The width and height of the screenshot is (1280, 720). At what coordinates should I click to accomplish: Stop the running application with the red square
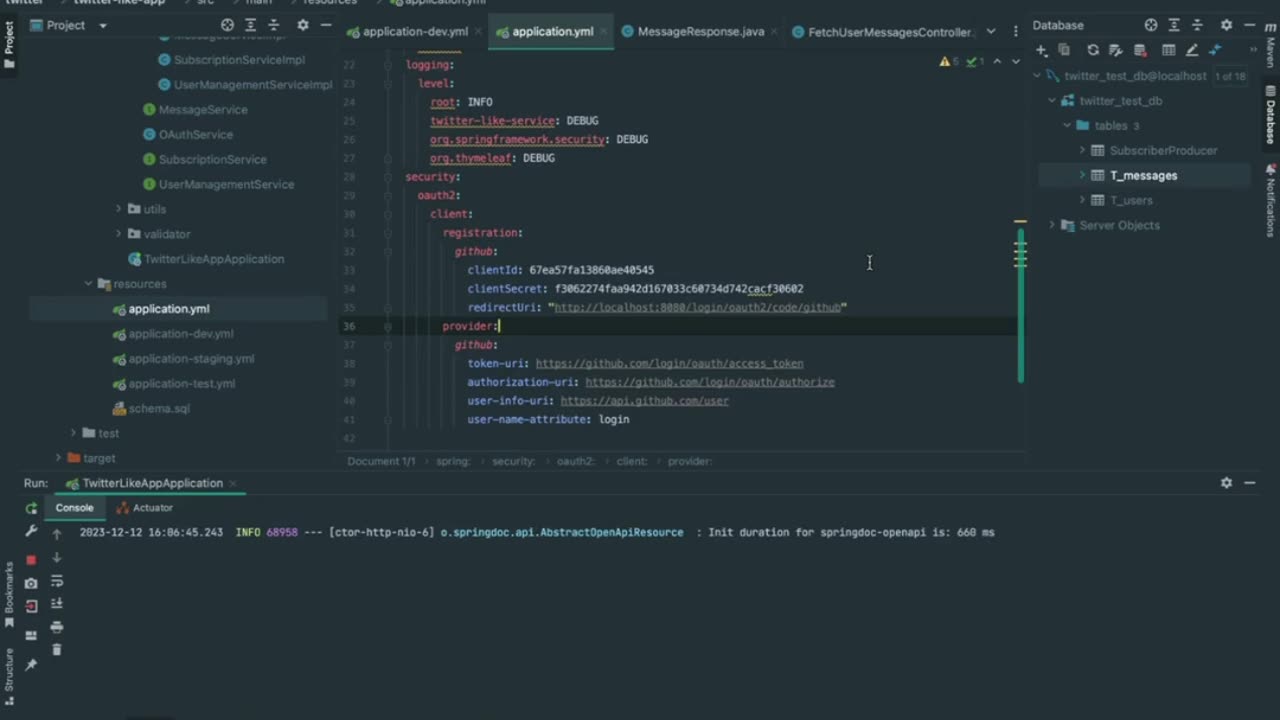click(31, 559)
